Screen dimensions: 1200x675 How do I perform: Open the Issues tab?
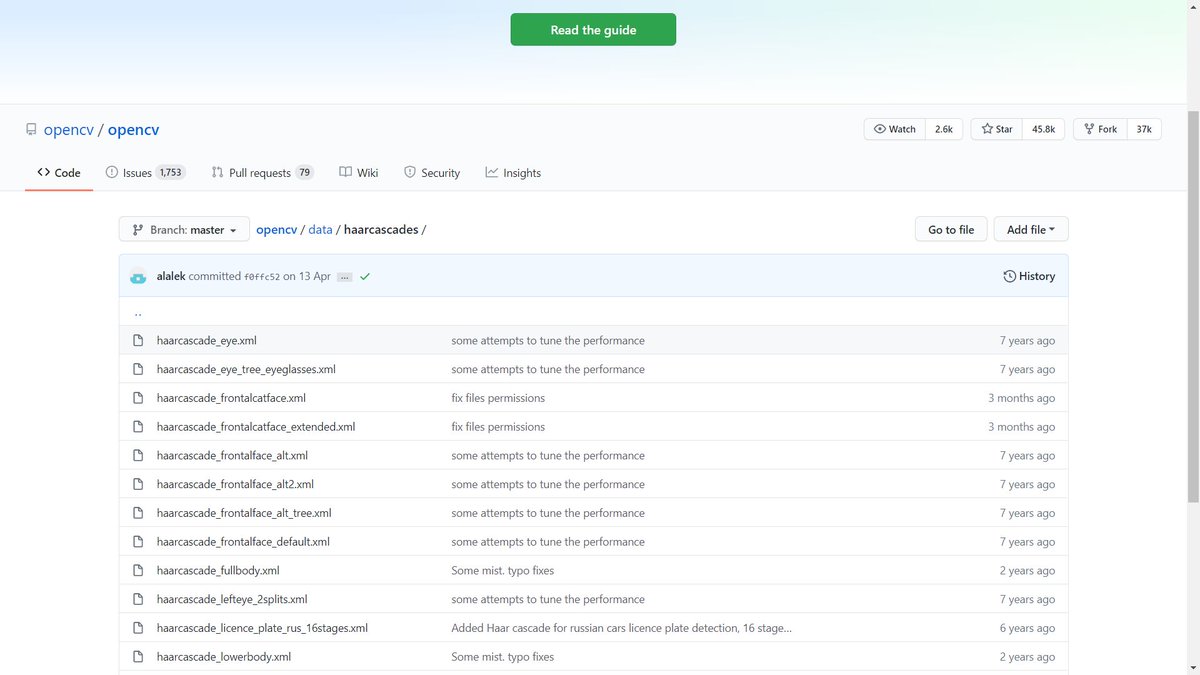(145, 173)
